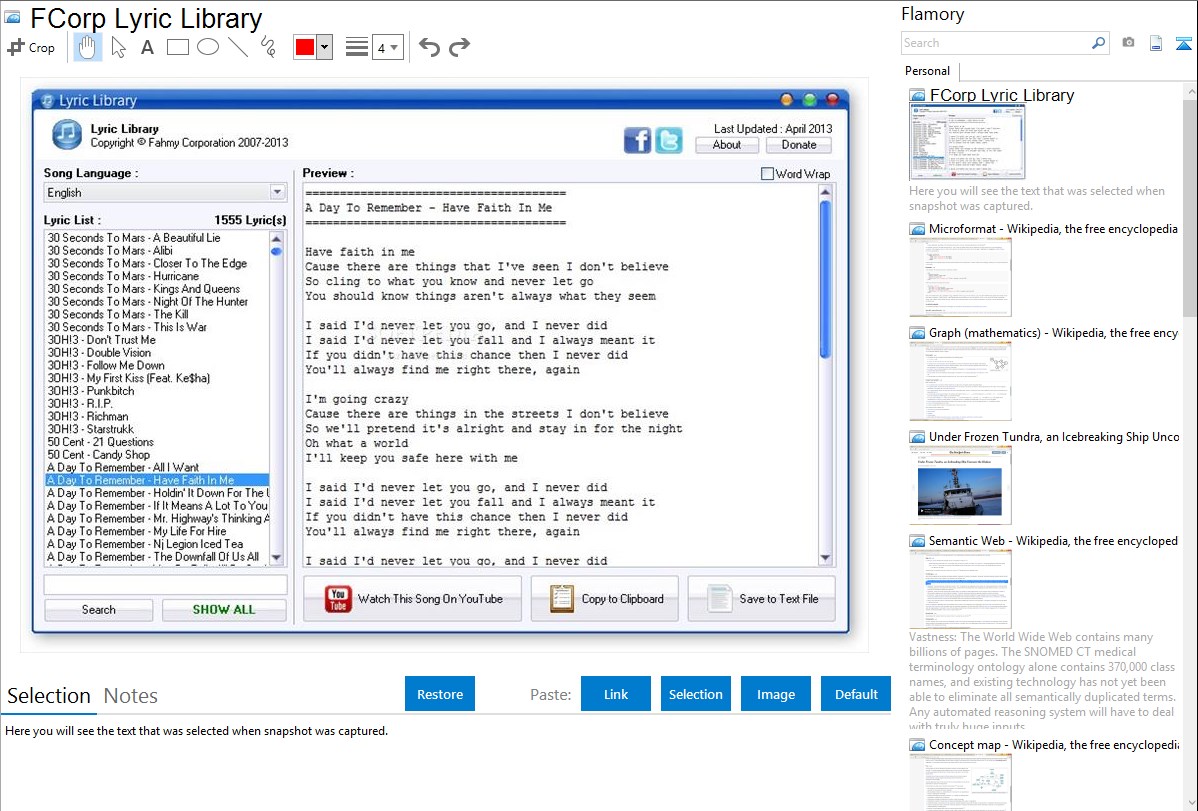Click the Default paste button
Viewport: 1198px width, 811px height.
[856, 694]
